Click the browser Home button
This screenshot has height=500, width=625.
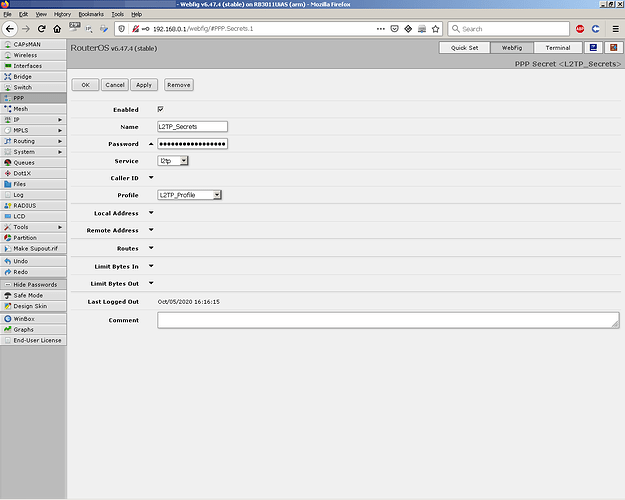pyautogui.click(x=57, y=29)
